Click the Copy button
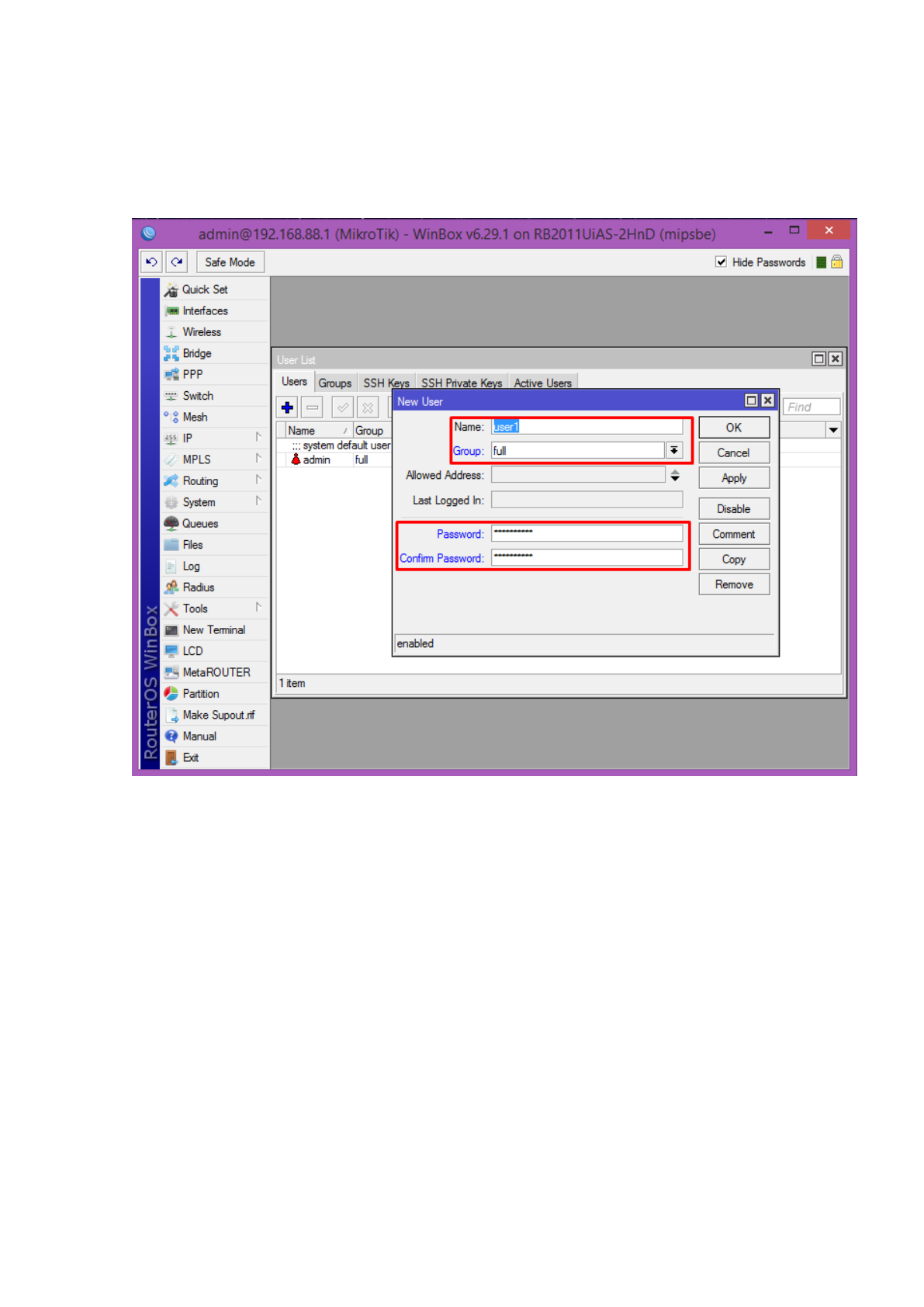 (734, 559)
